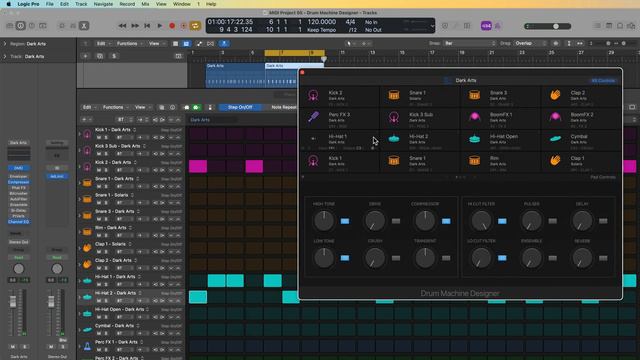The height and width of the screenshot is (360, 640).
Task: Click the Kit Controls button
Action: point(603,80)
